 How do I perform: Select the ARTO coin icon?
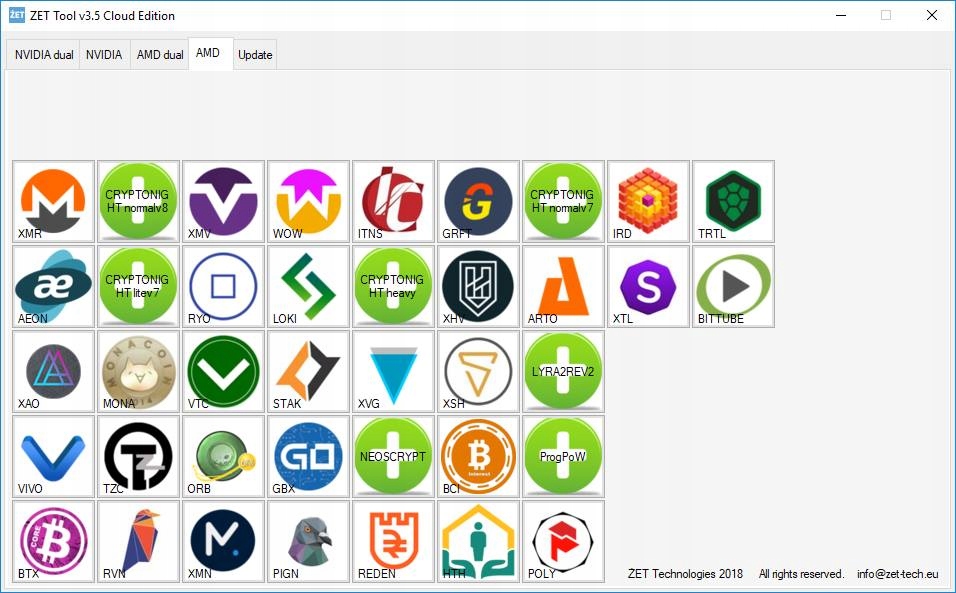[563, 286]
